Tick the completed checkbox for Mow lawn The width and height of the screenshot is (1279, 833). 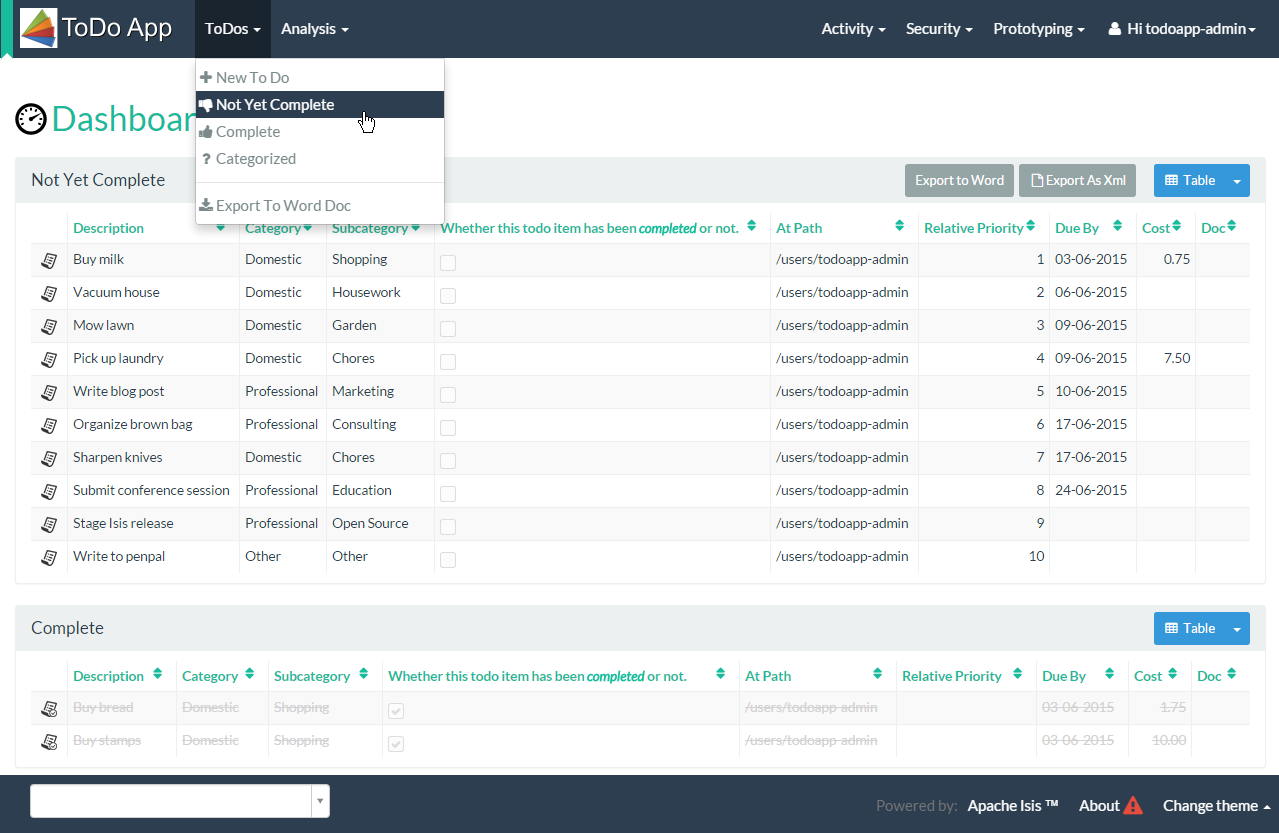(448, 328)
